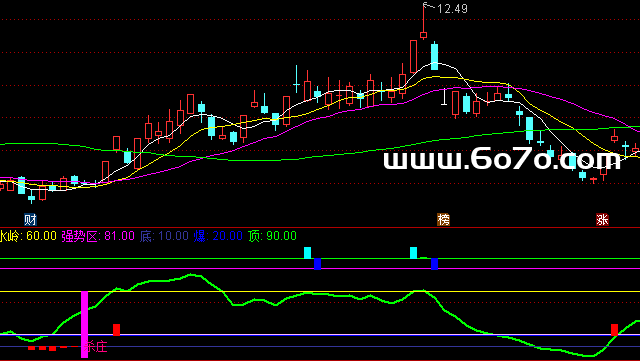Screen dimensions: 640x361
Task: Click the red 杀庄 text label
Action: (96, 347)
